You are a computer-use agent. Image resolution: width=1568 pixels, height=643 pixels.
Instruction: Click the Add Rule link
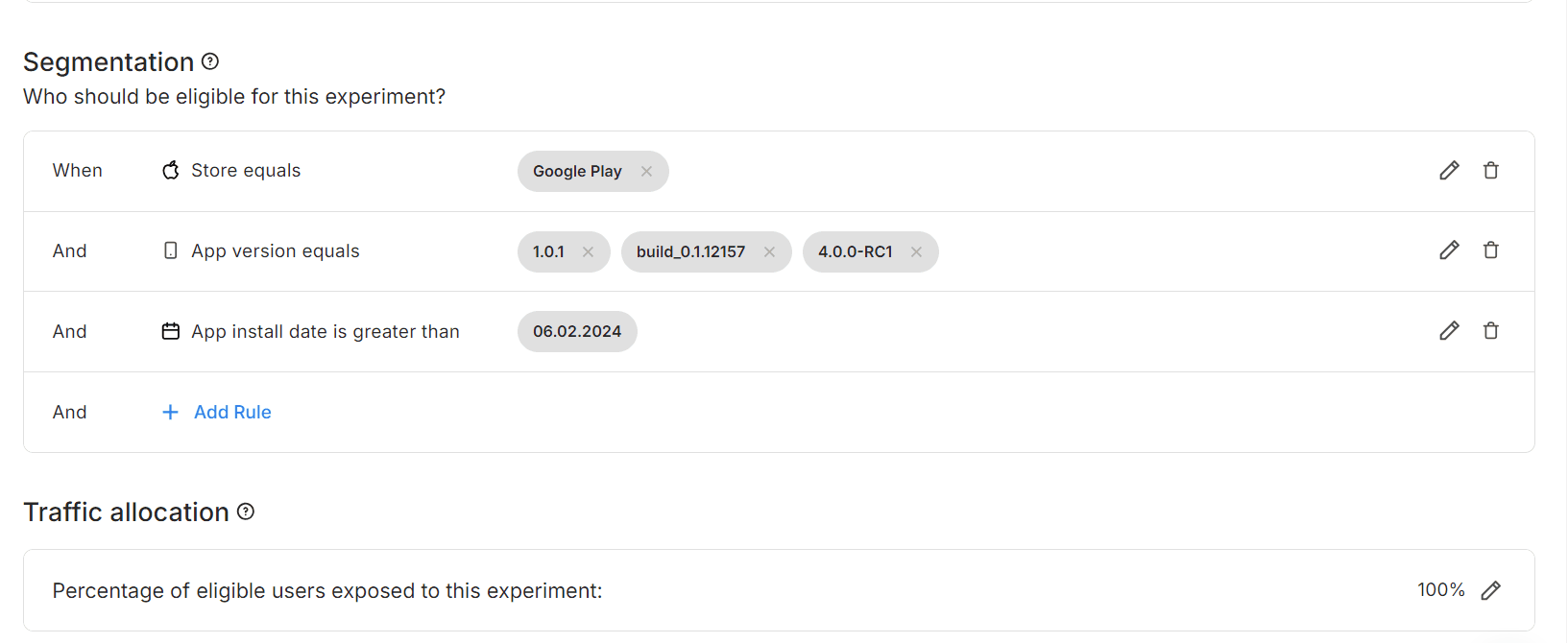pyautogui.click(x=232, y=412)
